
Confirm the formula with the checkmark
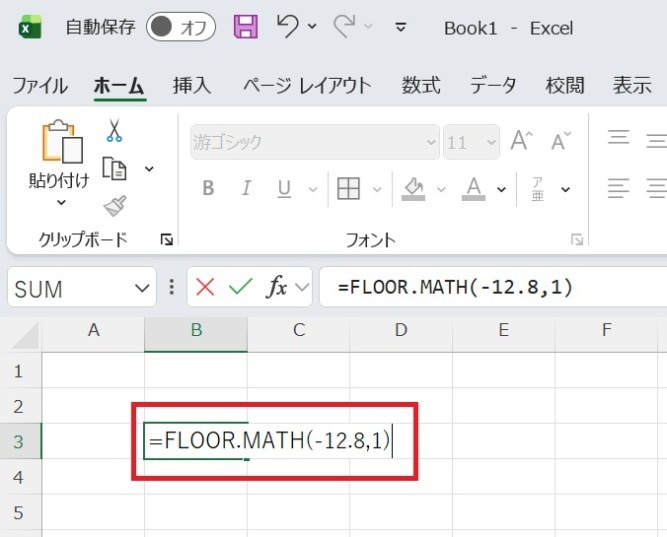coord(241,287)
